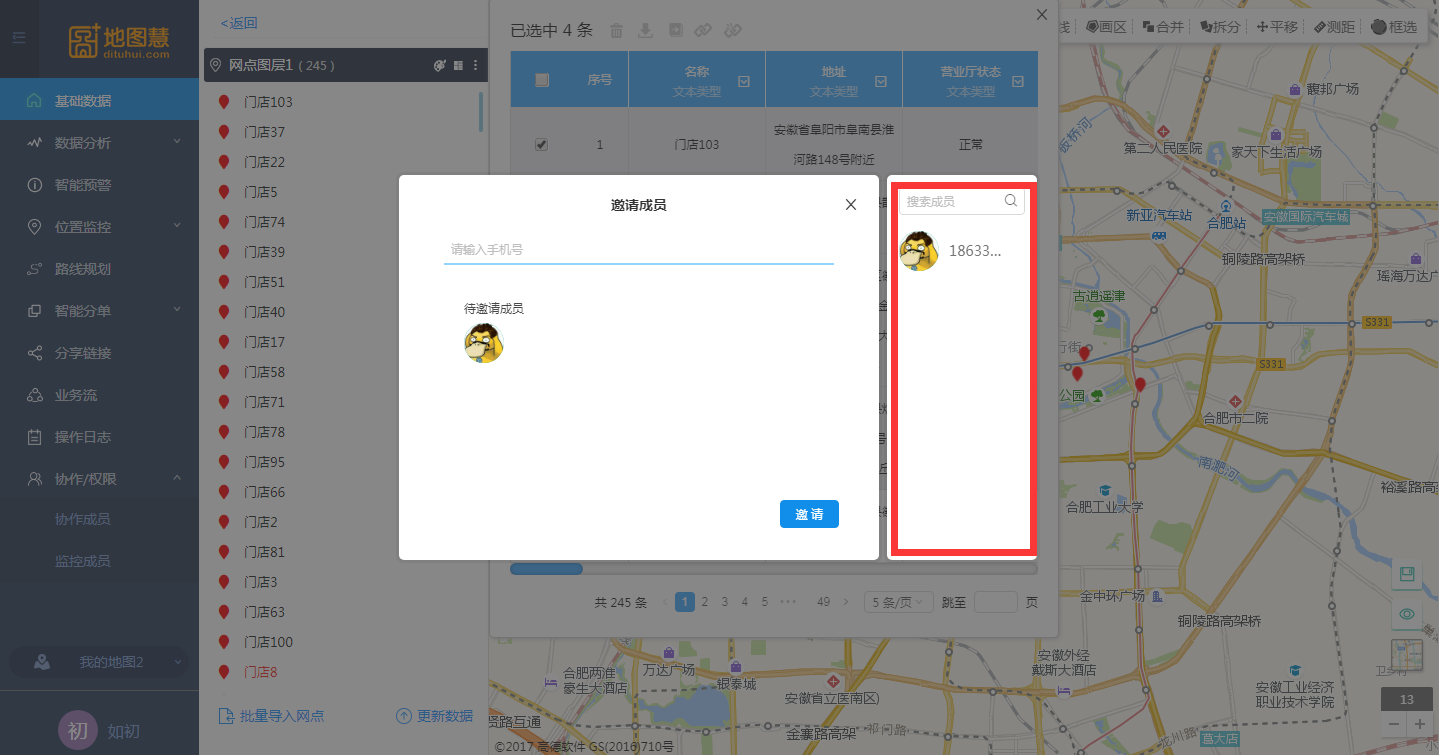Viewport: 1439px width, 755px height.
Task: Click 更新数据 link
Action: (x=435, y=716)
